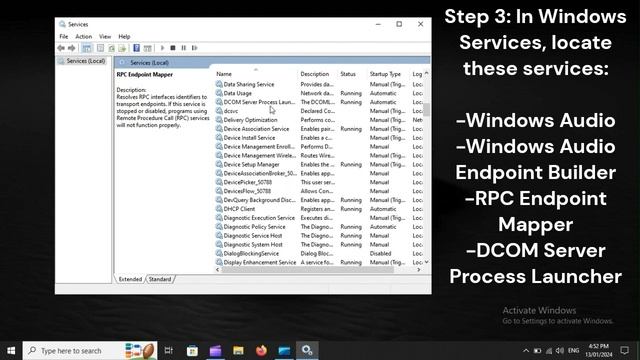Viewport: 640px width, 360px height.
Task: Click the Restart Service toolbar icon
Action: pyautogui.click(x=195, y=48)
